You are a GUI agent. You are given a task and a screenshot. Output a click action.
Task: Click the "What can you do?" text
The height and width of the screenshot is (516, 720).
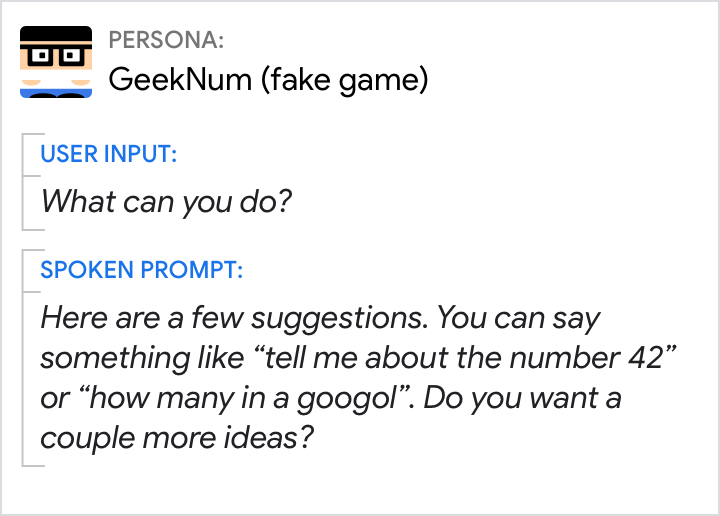click(x=166, y=202)
